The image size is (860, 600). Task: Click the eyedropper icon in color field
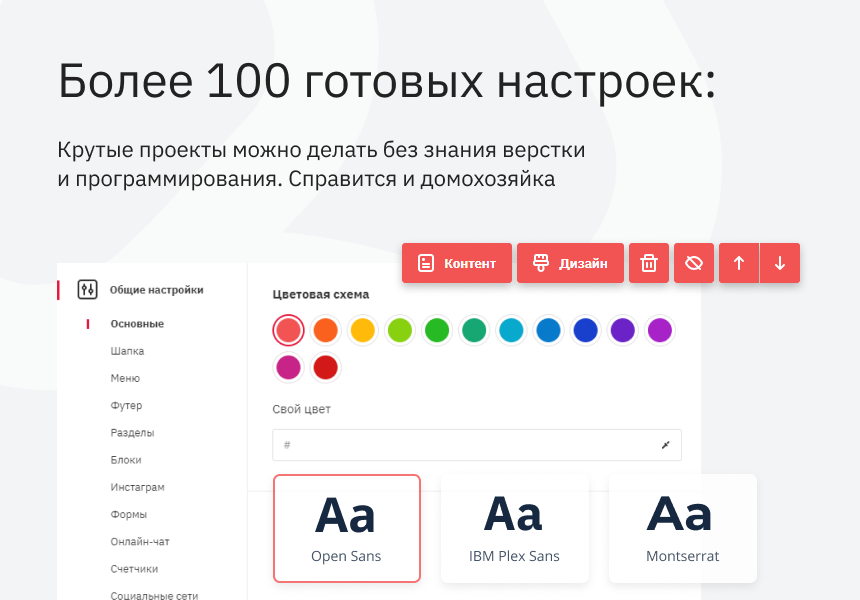pos(665,445)
